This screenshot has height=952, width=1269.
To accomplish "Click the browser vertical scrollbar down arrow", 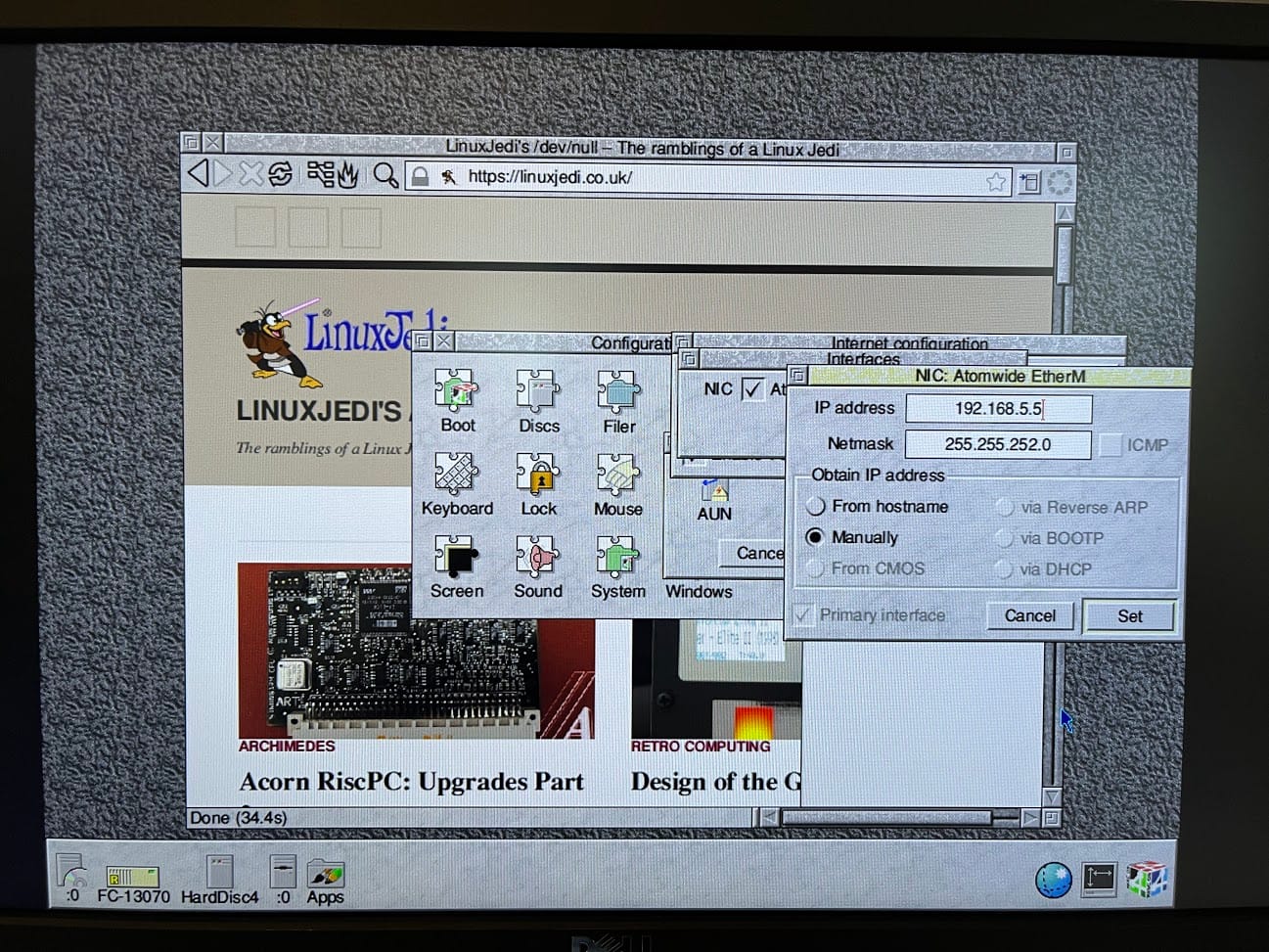I will (x=1052, y=796).
